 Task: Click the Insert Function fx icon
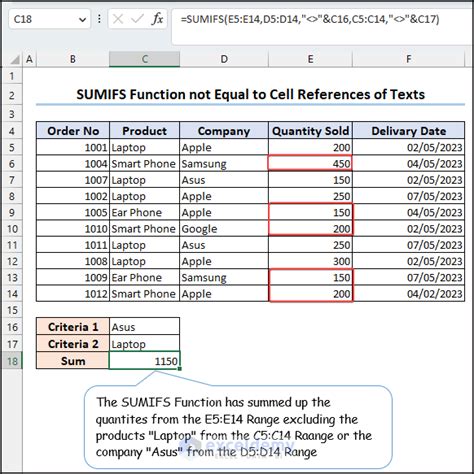pos(157,19)
